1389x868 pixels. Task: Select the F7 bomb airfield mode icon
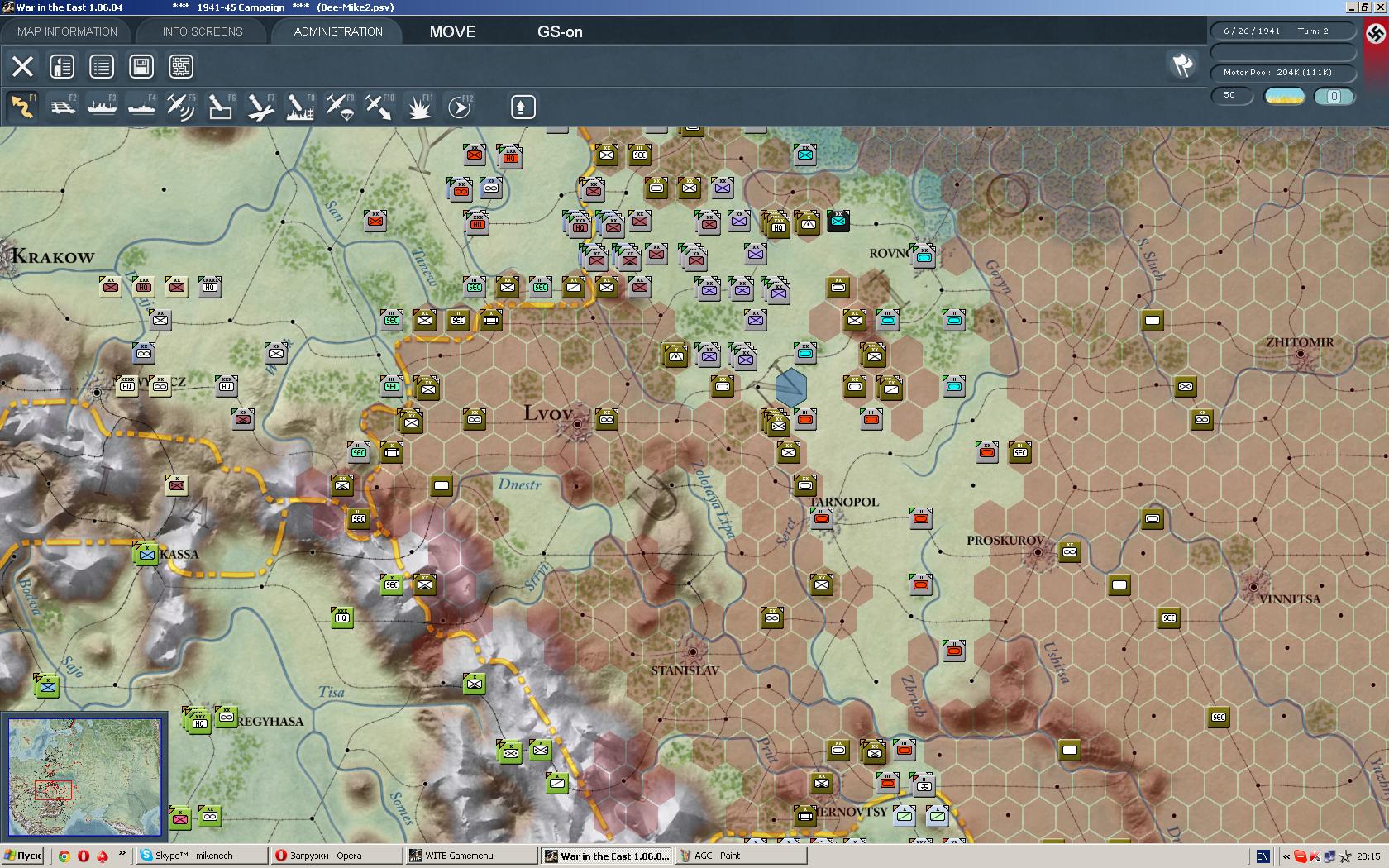[260, 107]
